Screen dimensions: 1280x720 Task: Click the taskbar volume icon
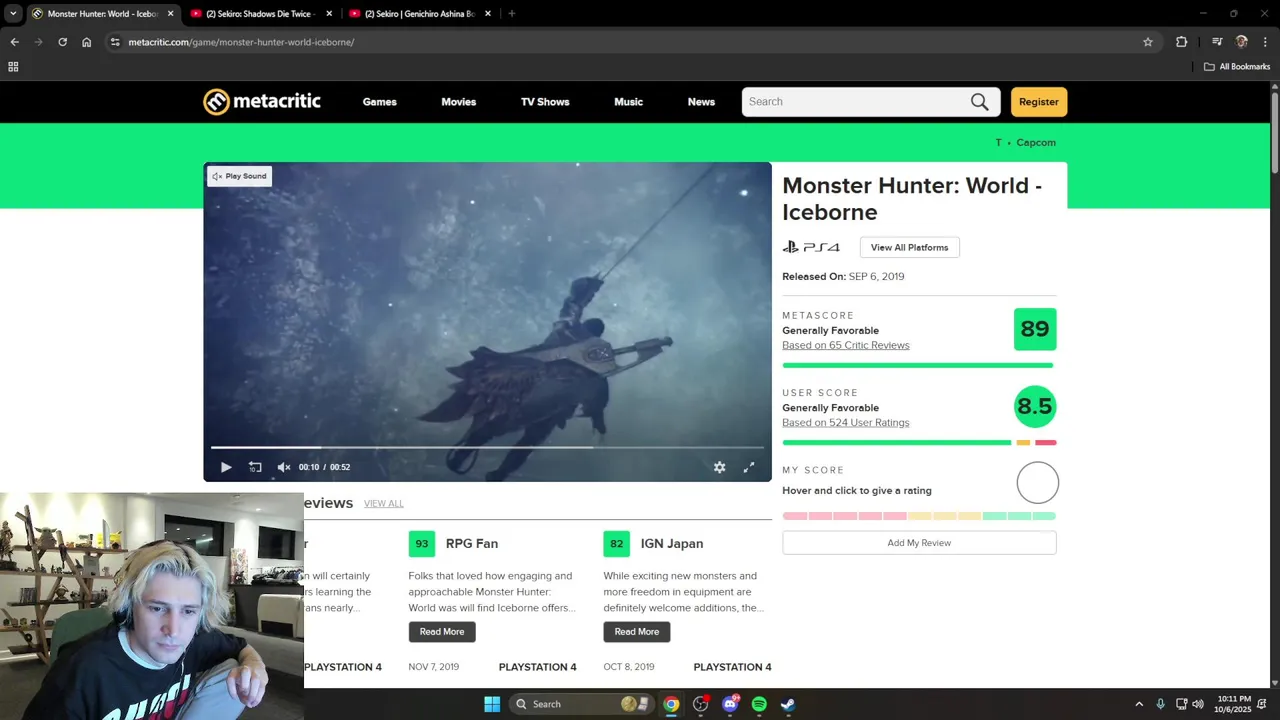[x=1198, y=704]
